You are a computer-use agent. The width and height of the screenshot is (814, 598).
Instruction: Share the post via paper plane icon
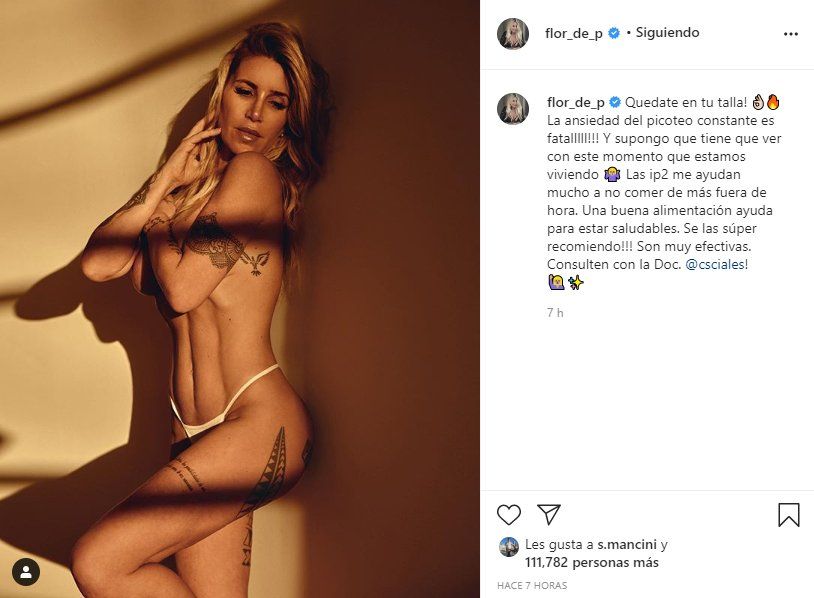549,514
